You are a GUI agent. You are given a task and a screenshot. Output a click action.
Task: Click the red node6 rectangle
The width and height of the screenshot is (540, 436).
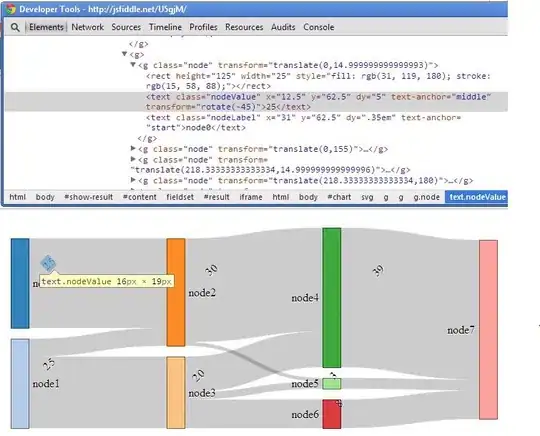pyautogui.click(x=332, y=414)
